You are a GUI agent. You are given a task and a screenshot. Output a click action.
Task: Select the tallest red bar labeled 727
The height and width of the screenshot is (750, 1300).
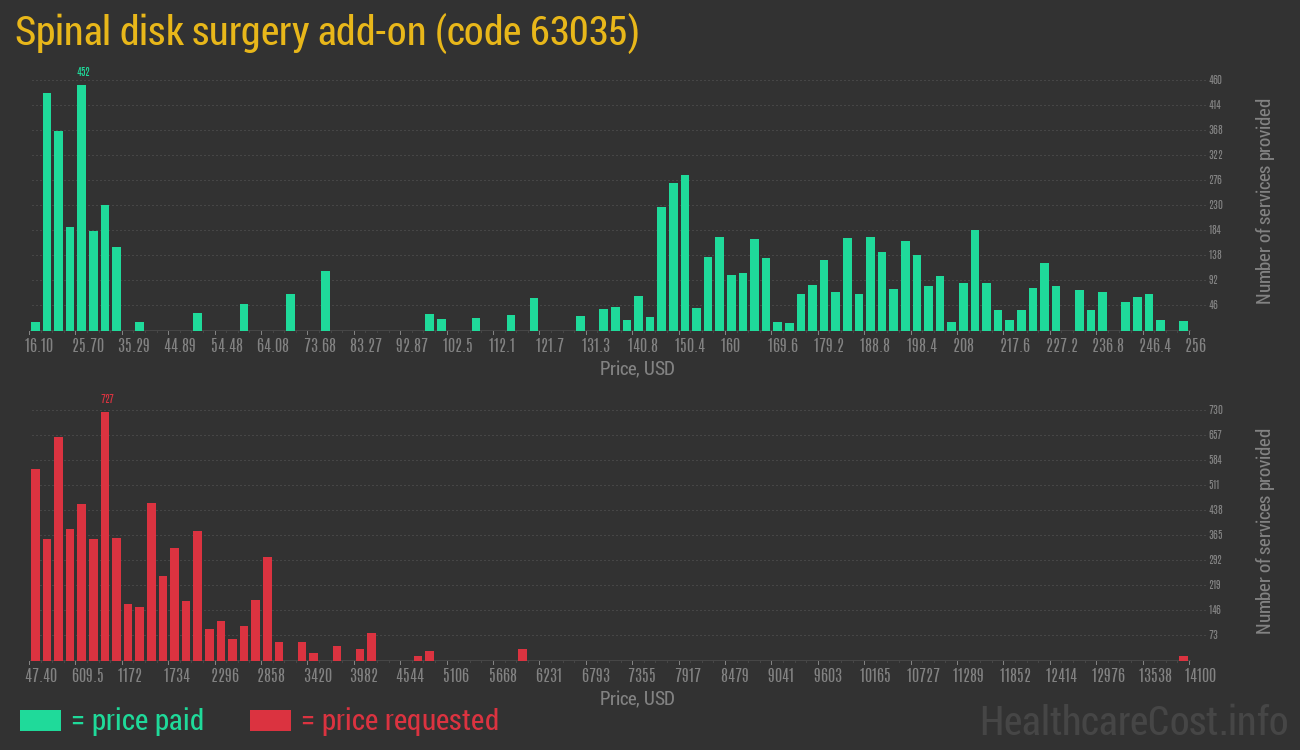tap(105, 535)
